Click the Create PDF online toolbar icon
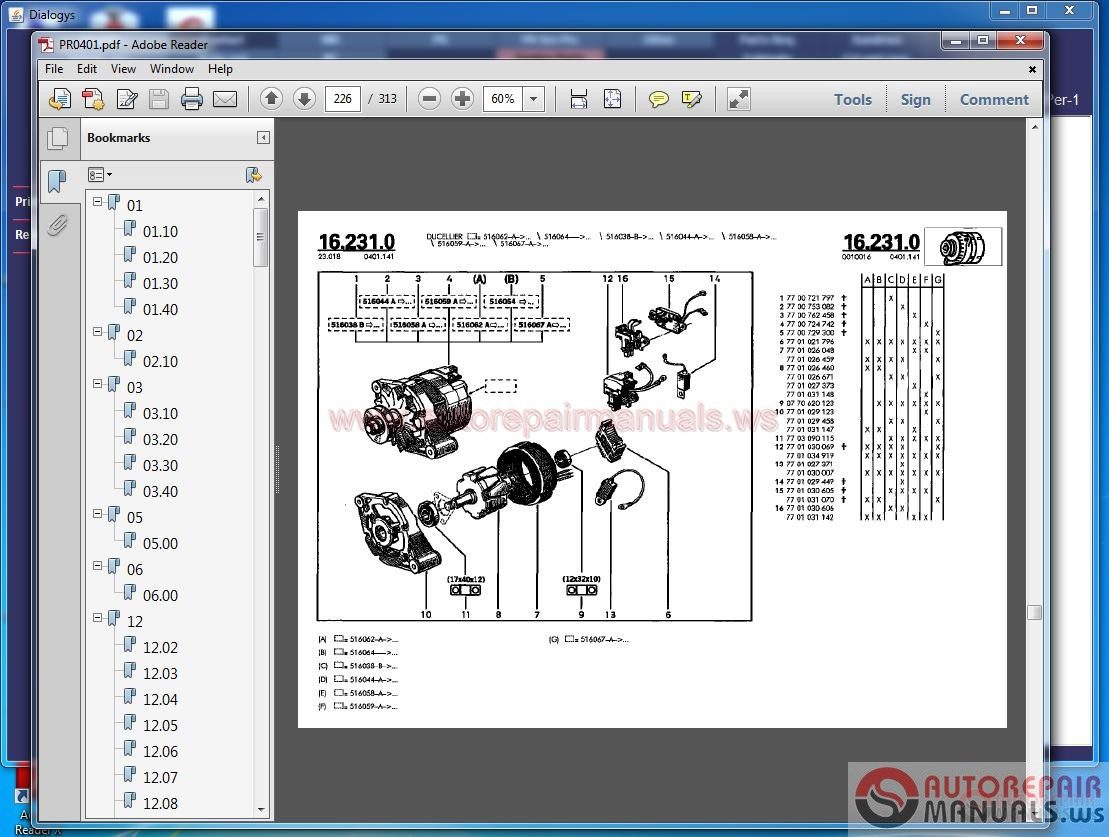The width and height of the screenshot is (1109, 837). pyautogui.click(x=59, y=99)
